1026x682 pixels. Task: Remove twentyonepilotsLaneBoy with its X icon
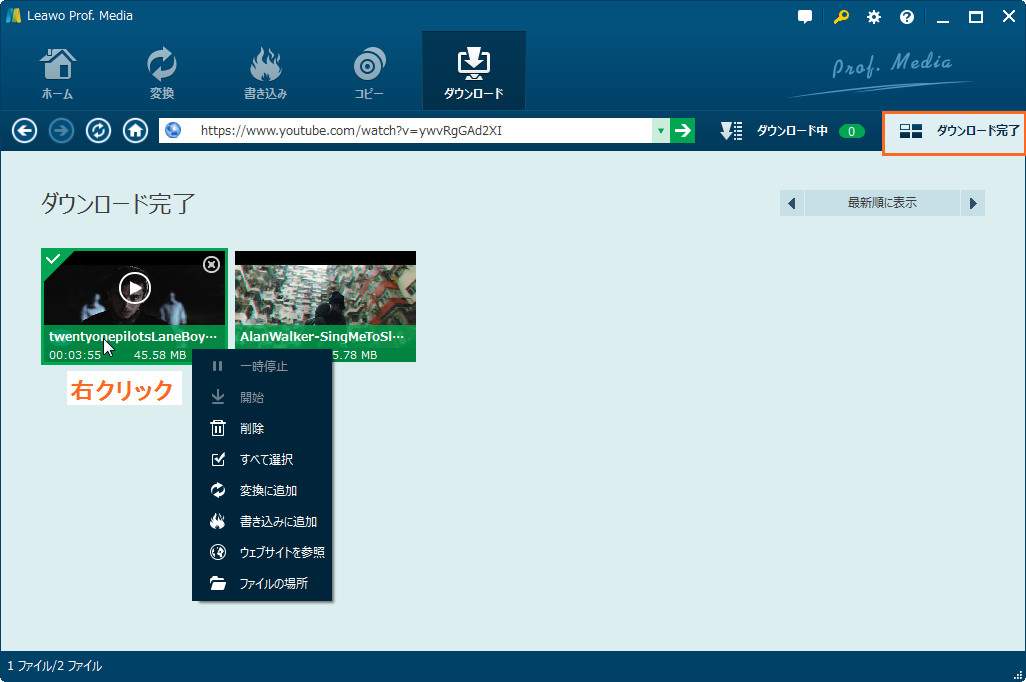(x=211, y=264)
